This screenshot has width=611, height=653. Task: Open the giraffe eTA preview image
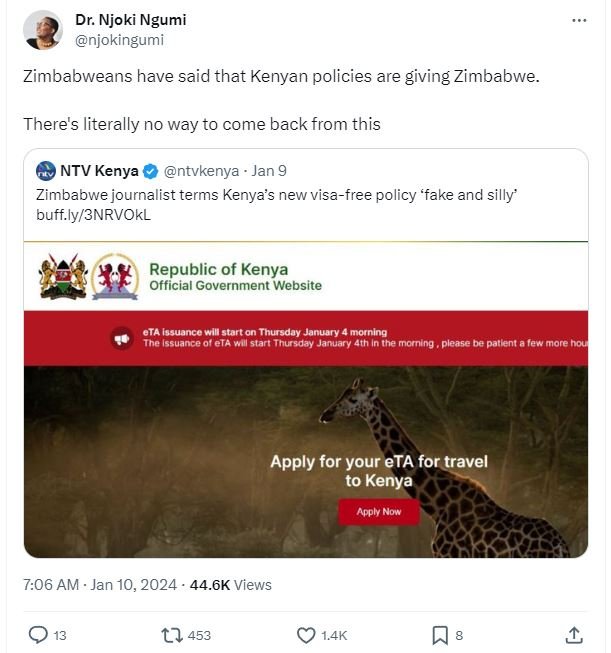305,460
